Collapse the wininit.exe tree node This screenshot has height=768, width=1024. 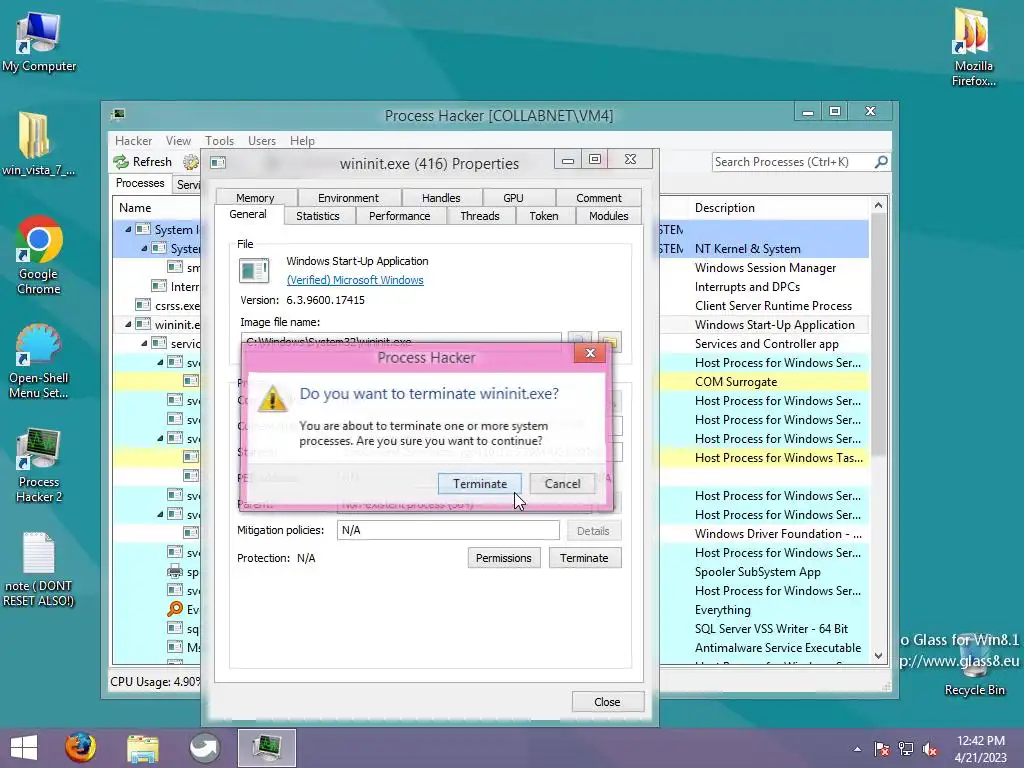(x=128, y=324)
